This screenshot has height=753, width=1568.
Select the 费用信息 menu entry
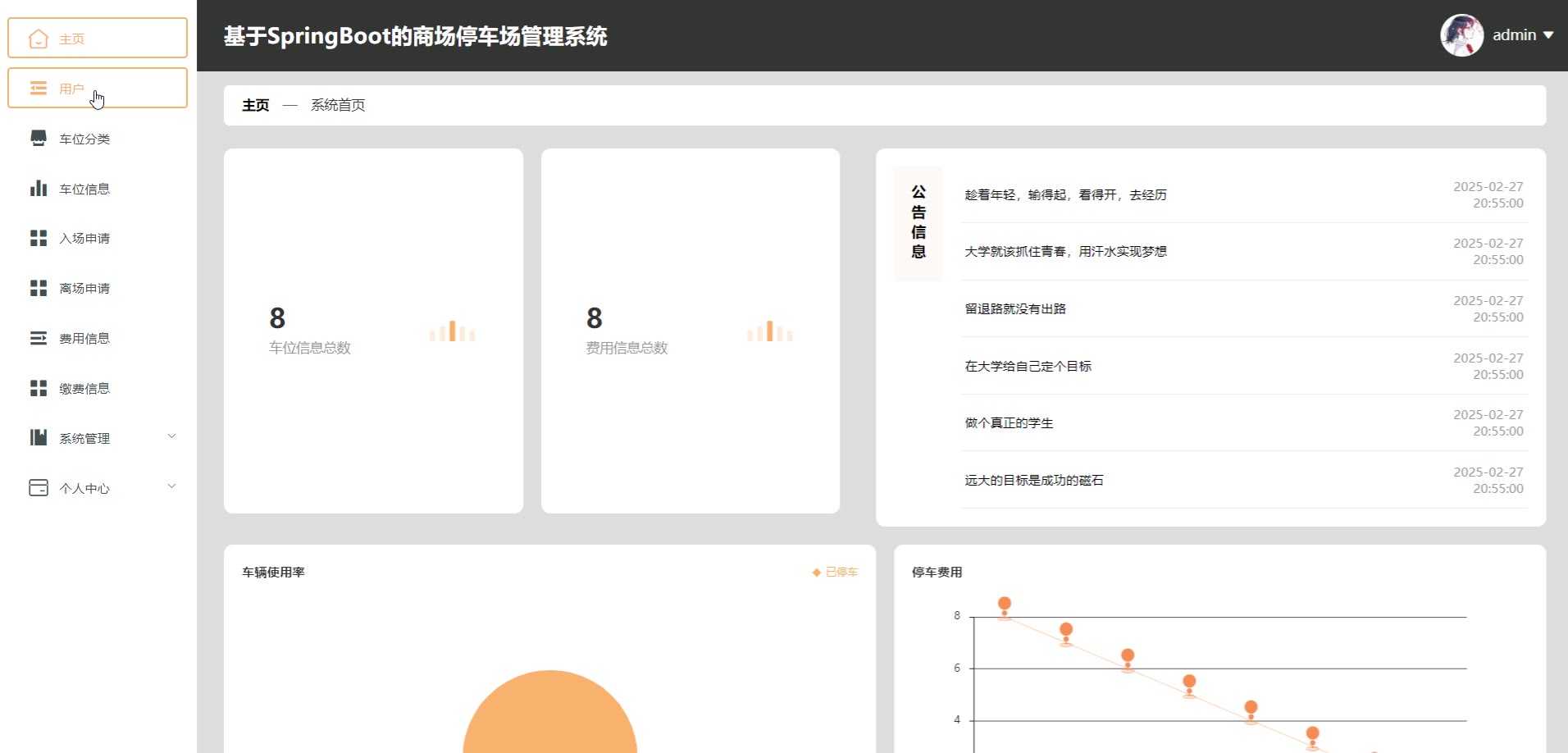coord(84,339)
